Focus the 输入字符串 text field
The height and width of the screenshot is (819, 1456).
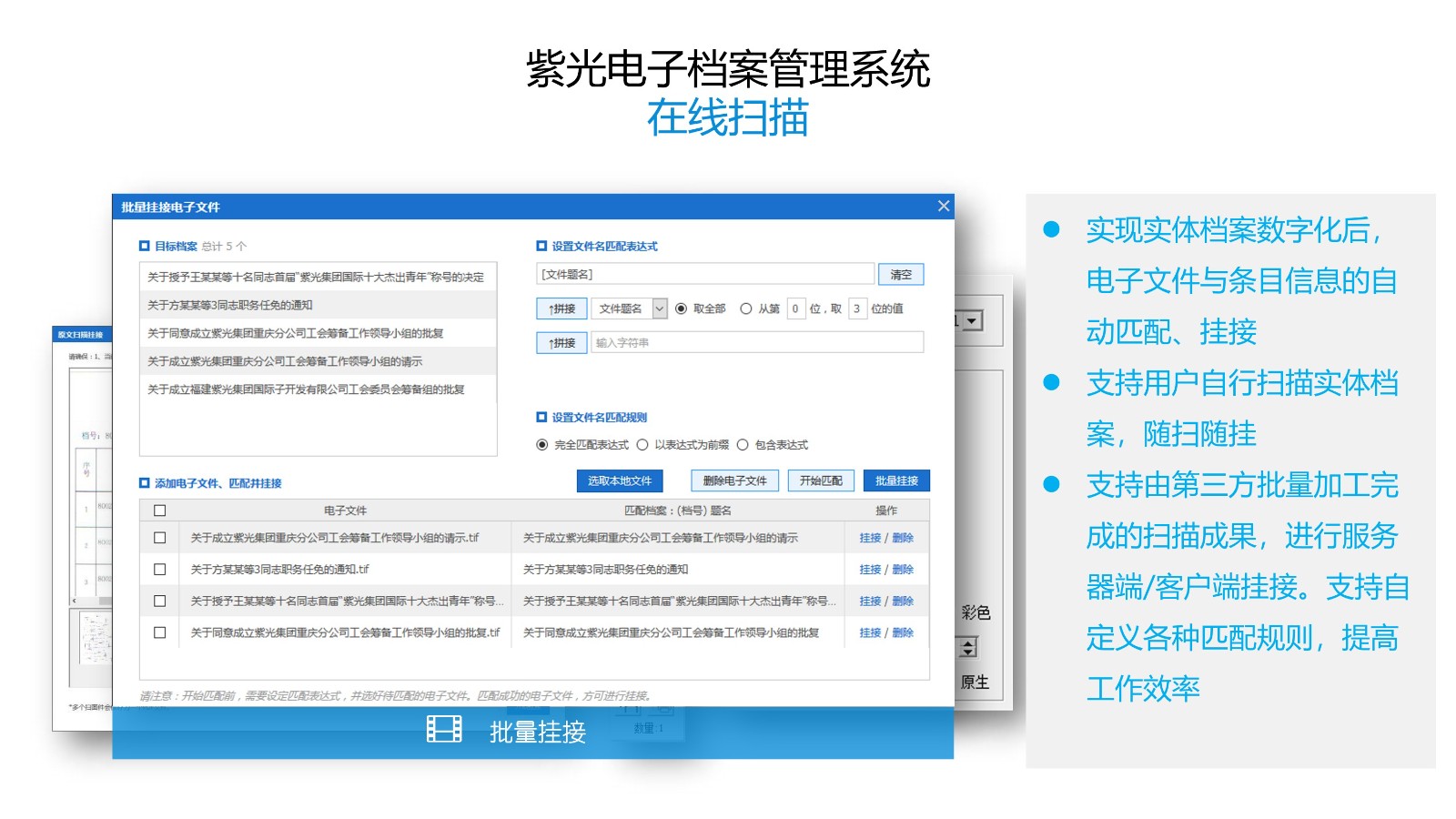(757, 343)
